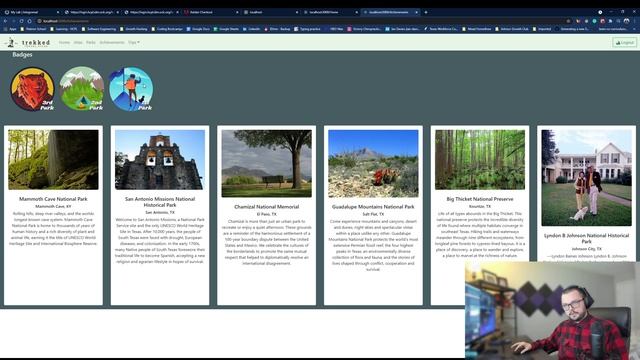
Task: Open the LinkedIn bookmark
Action: 251,29
